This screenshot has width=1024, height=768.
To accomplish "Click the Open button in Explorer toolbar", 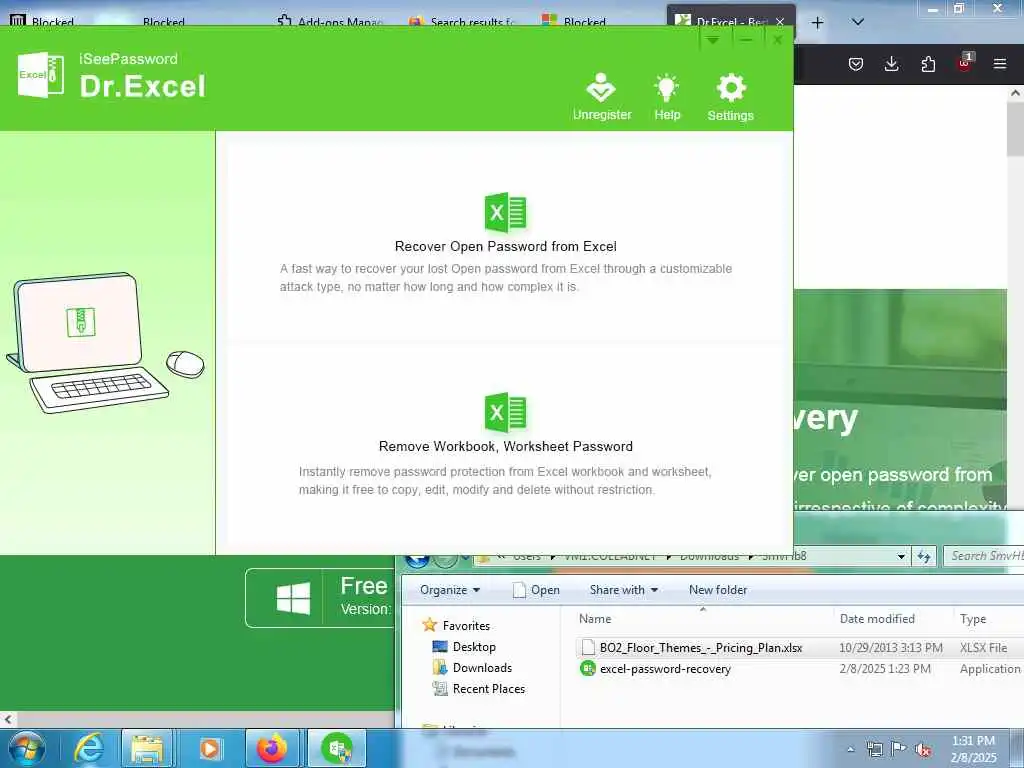I will click(537, 590).
